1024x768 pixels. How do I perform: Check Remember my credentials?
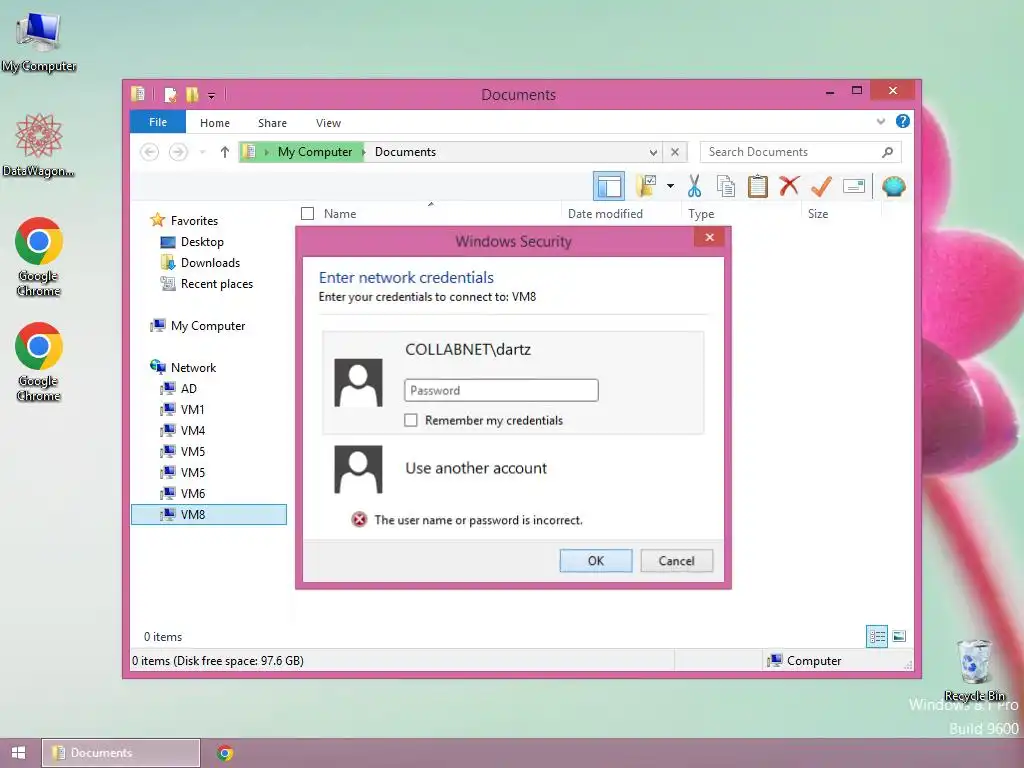(x=411, y=420)
